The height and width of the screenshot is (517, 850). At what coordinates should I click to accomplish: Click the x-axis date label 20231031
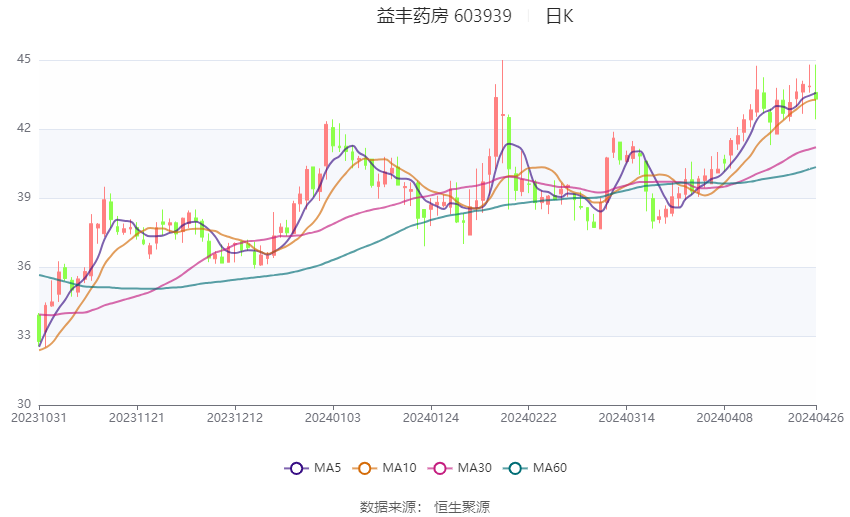pyautogui.click(x=39, y=418)
